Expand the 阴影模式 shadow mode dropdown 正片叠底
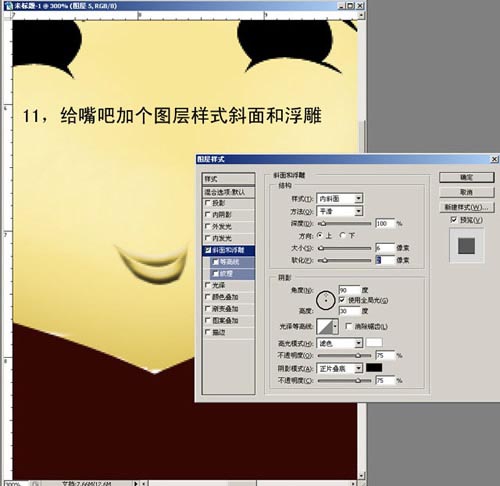The image size is (500, 486). point(340,368)
